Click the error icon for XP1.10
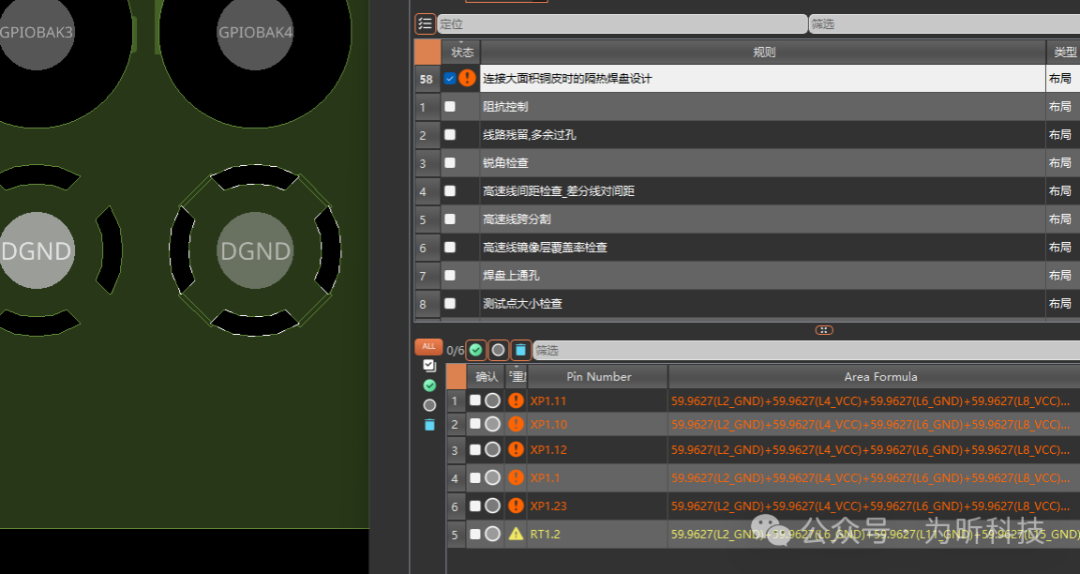Viewport: 1080px width, 574px height. [x=516, y=424]
